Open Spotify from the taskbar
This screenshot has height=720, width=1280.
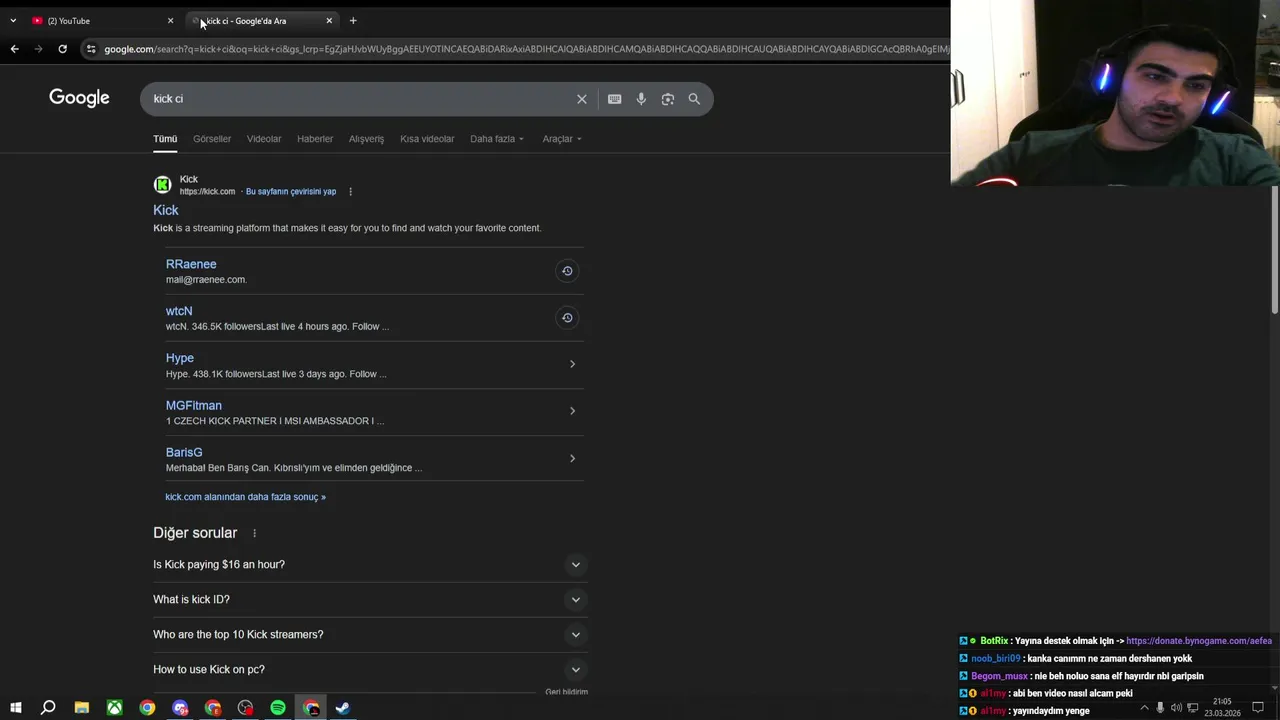coord(278,708)
